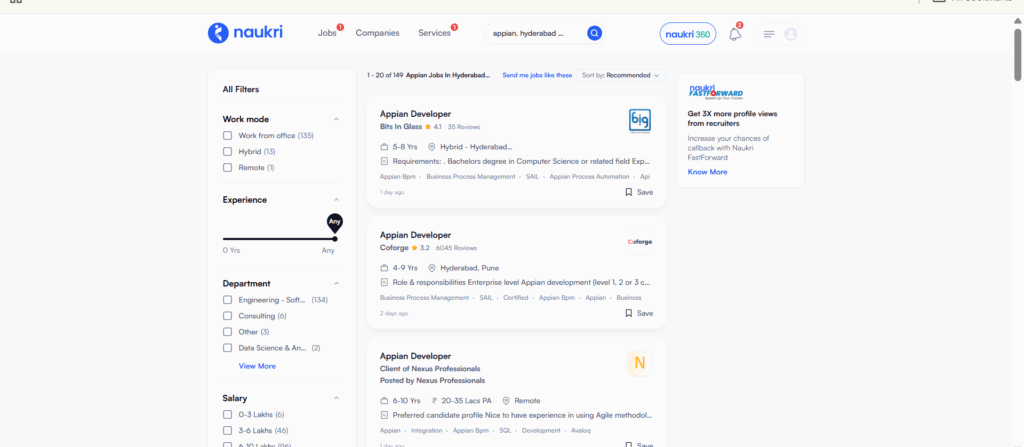The image size is (1024, 447).
Task: Click the Naukri 360 button
Action: point(688,33)
